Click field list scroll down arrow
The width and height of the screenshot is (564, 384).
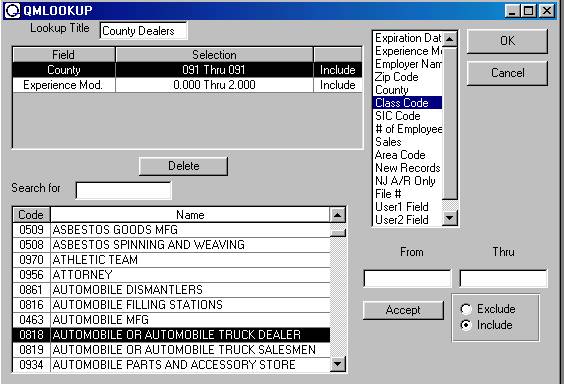pyautogui.click(x=450, y=218)
